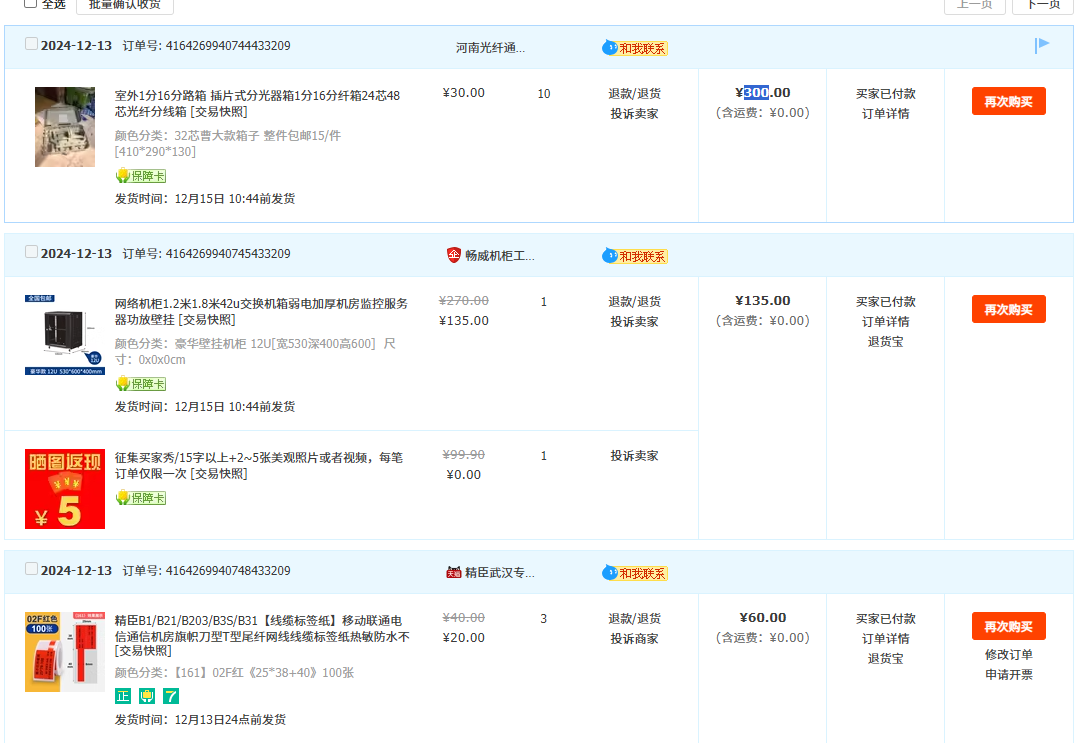Open 和我联系 chat for 畅威机柜 order
This screenshot has height=743, width=1088.
coord(635,256)
